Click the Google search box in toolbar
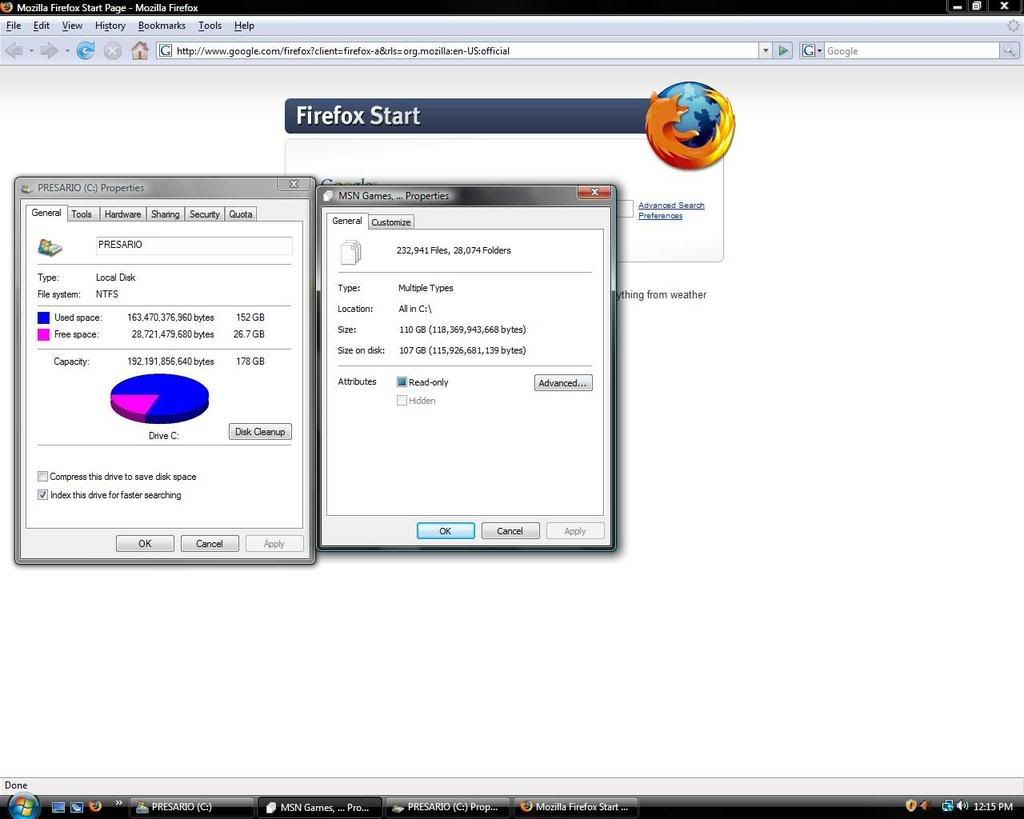Image resolution: width=1024 pixels, height=819 pixels. pyautogui.click(x=912, y=50)
